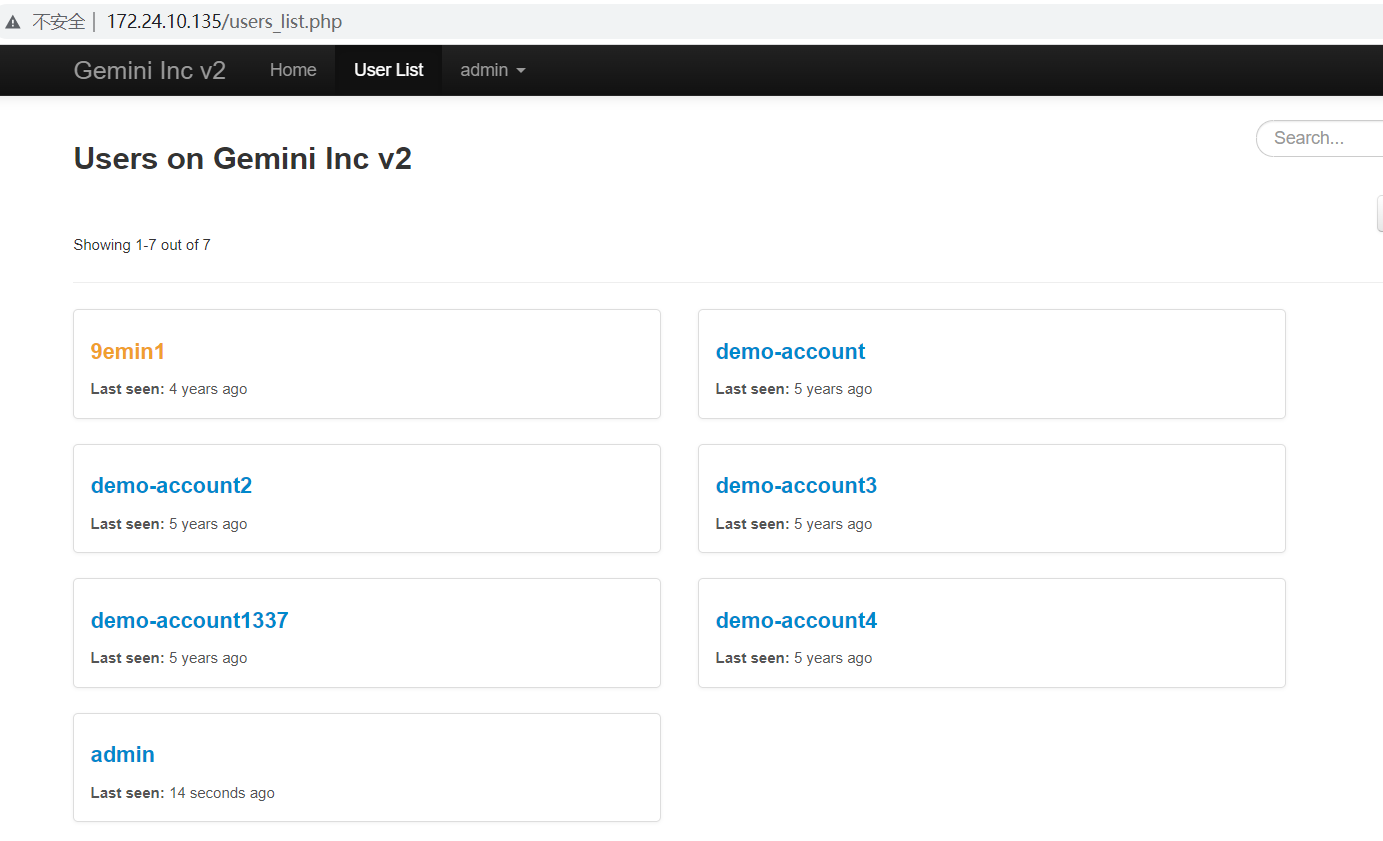The image size is (1383, 841).
Task: Open the demo-account user profile link
Action: click(790, 351)
